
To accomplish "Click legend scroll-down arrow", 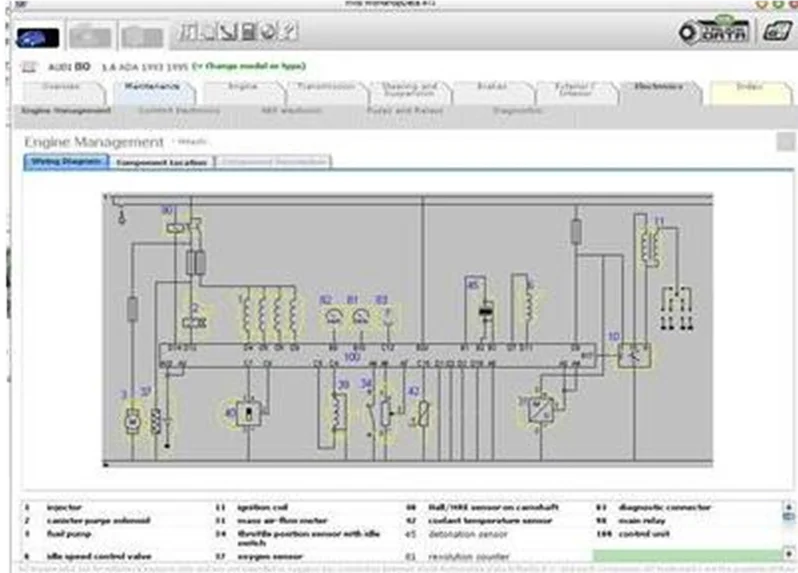I will pyautogui.click(x=788, y=554).
